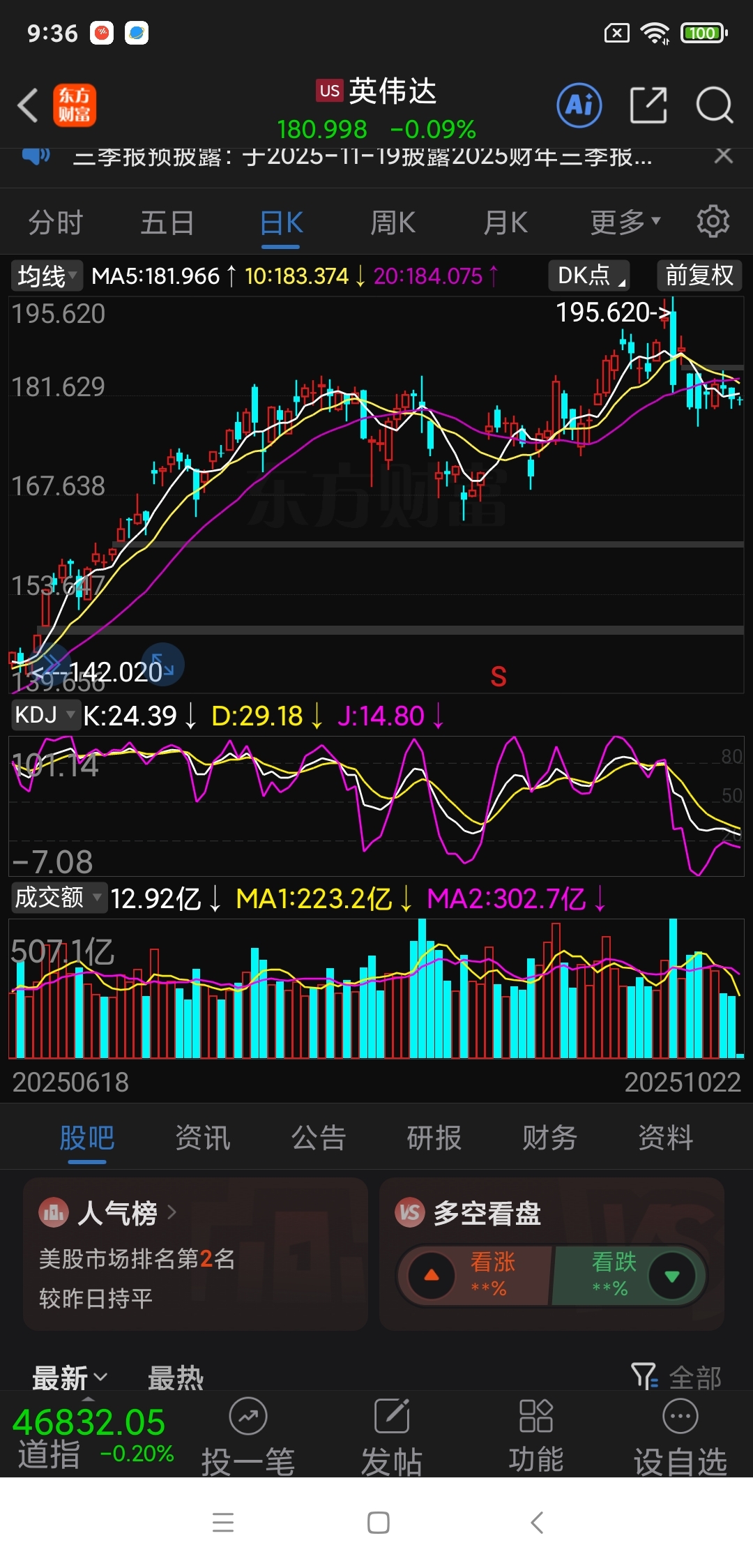This screenshot has width=753, height=1568.
Task: Tap the speaker announcement icon
Action: pyautogui.click(x=36, y=156)
